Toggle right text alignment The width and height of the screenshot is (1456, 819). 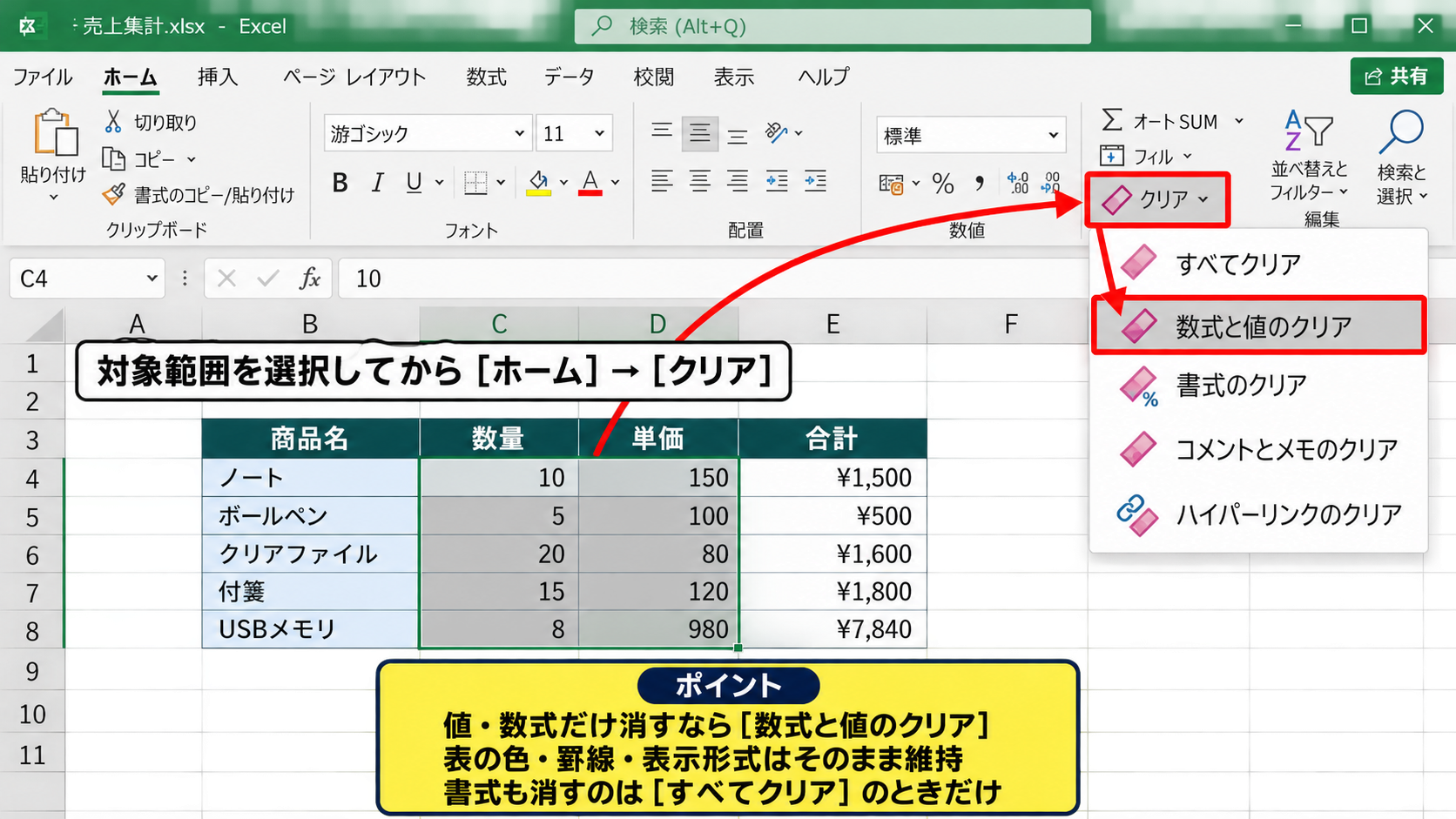pyautogui.click(x=738, y=181)
